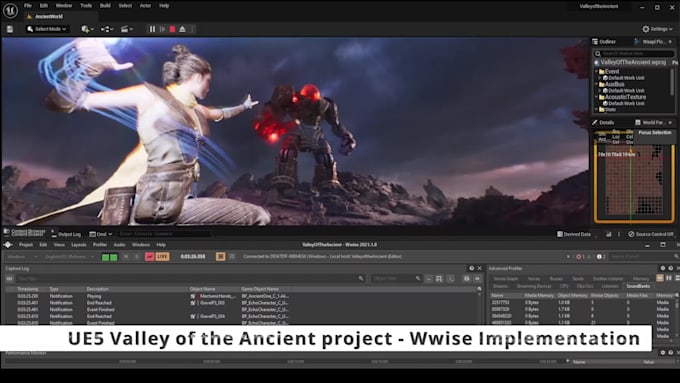This screenshot has width=680, height=383.
Task: Click the red Start Capture button in Wwise
Action: pos(150,257)
